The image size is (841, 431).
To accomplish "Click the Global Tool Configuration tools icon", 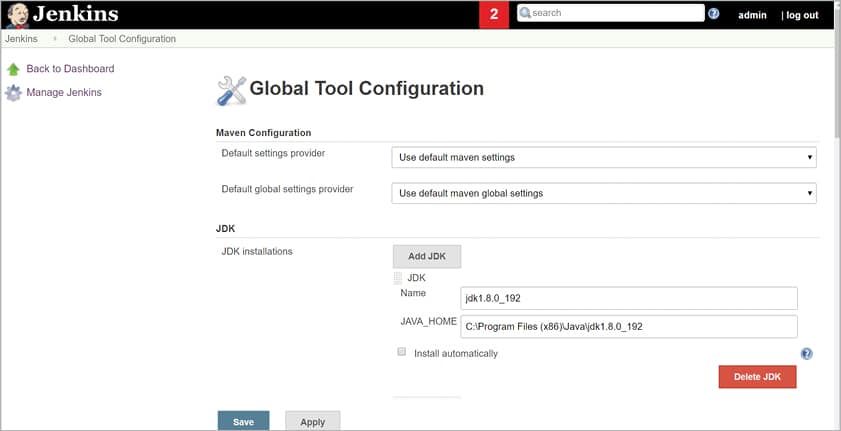I will [x=231, y=90].
